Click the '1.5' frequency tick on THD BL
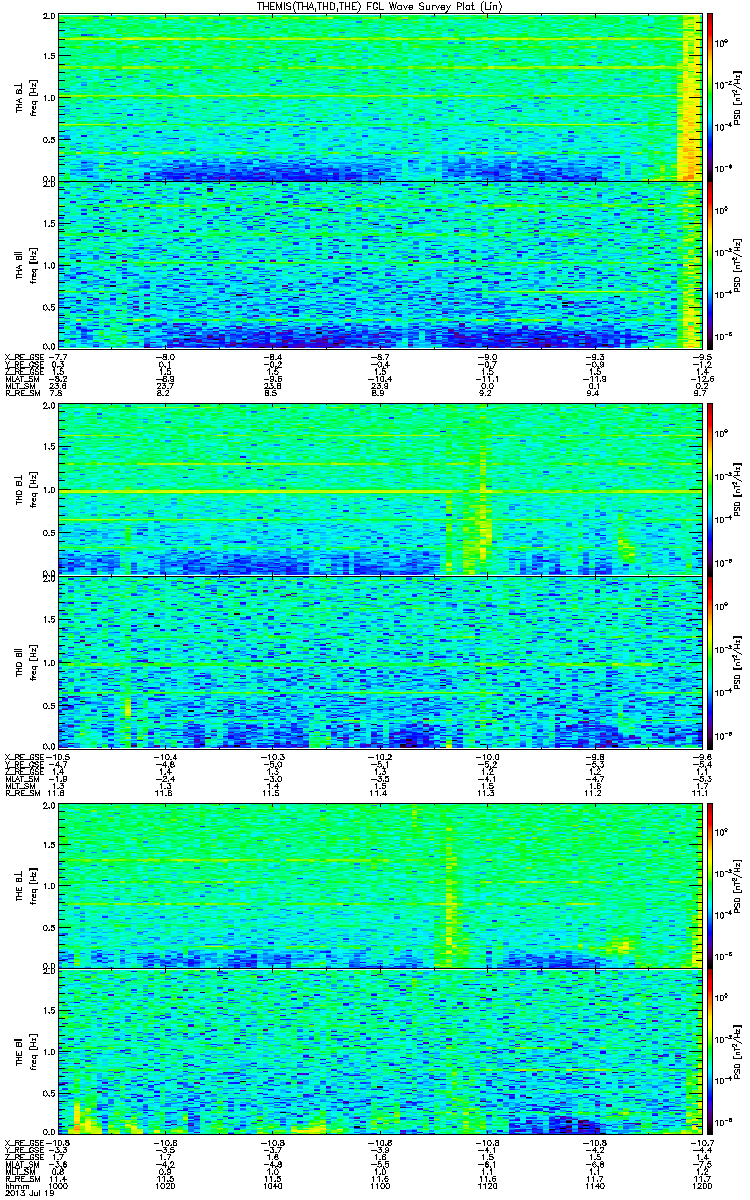The image size is (750, 1200). coord(50,448)
